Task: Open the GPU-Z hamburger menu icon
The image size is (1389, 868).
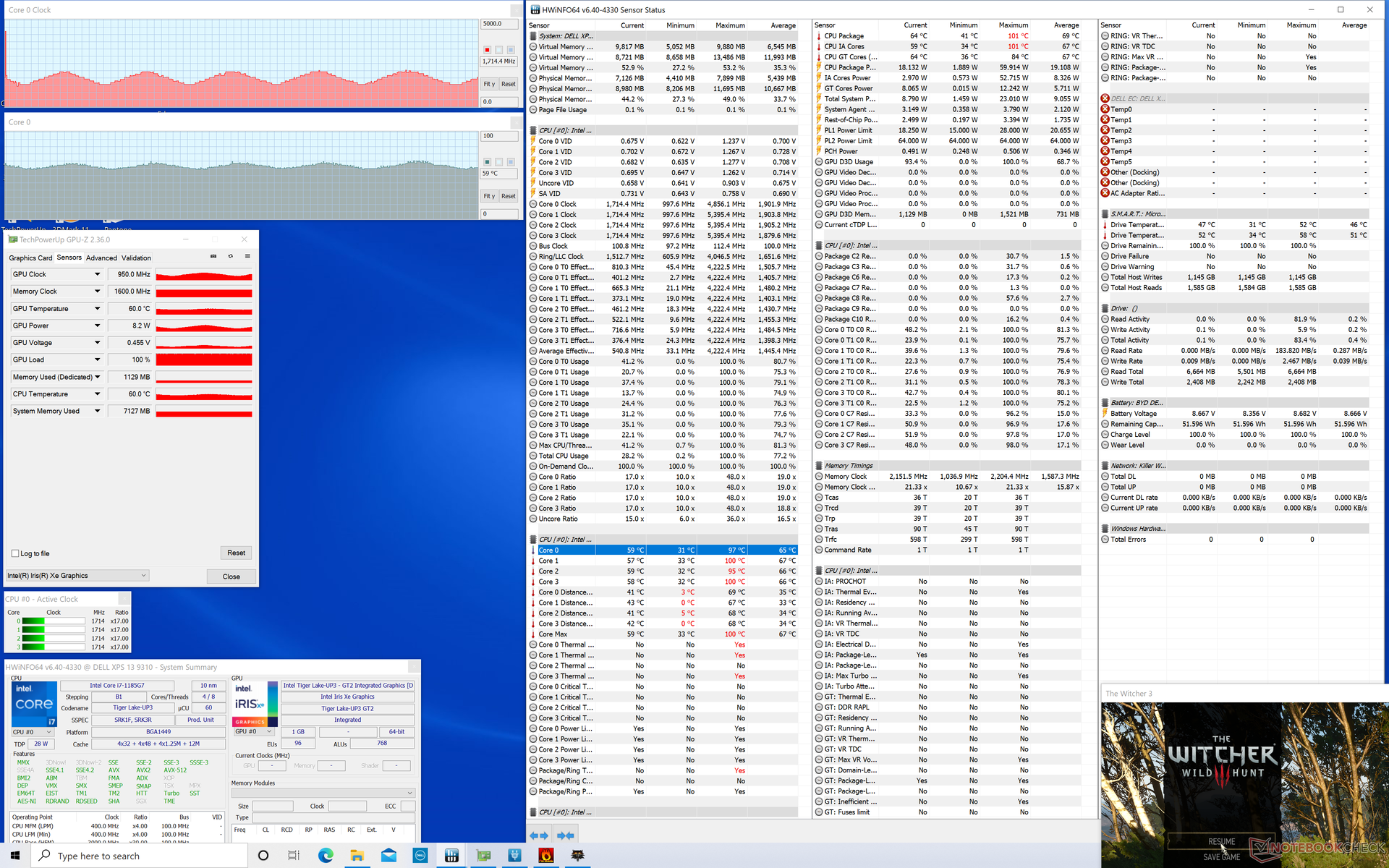Action: tap(247, 256)
